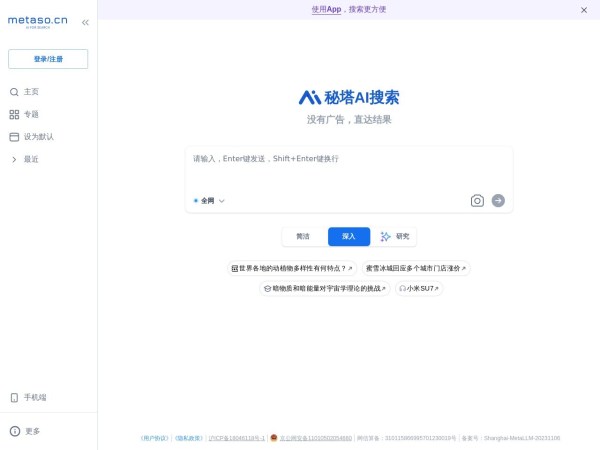Expand 更多 more options menu
This screenshot has height=450, width=600.
[32, 431]
